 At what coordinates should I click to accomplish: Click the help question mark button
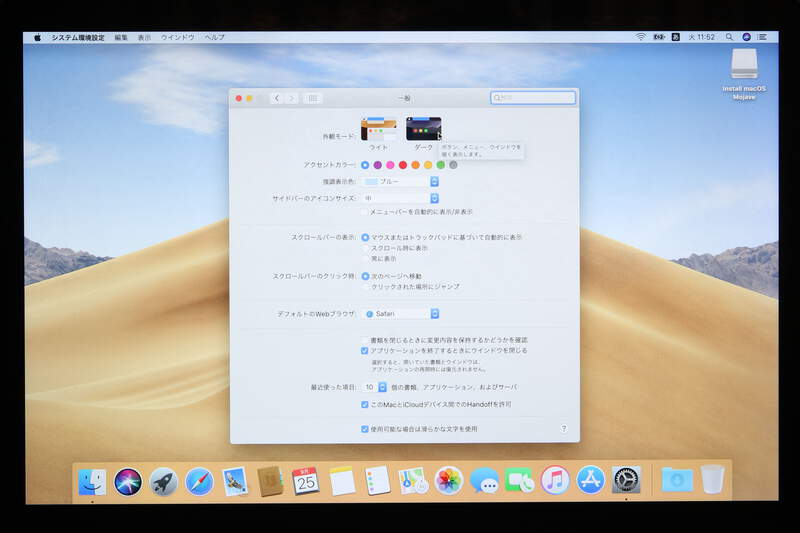(x=564, y=429)
